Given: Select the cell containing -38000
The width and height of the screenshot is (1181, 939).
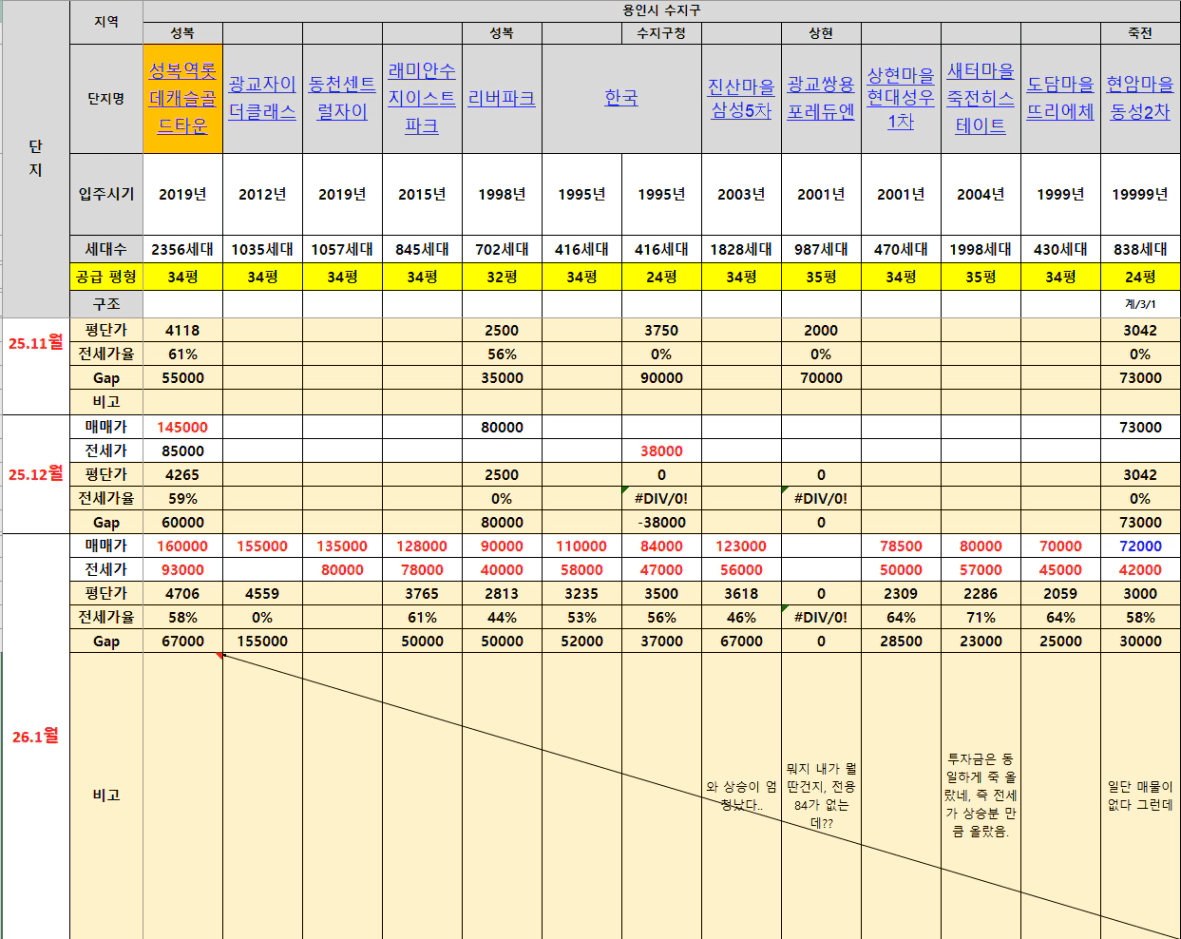Looking at the screenshot, I should 661,522.
